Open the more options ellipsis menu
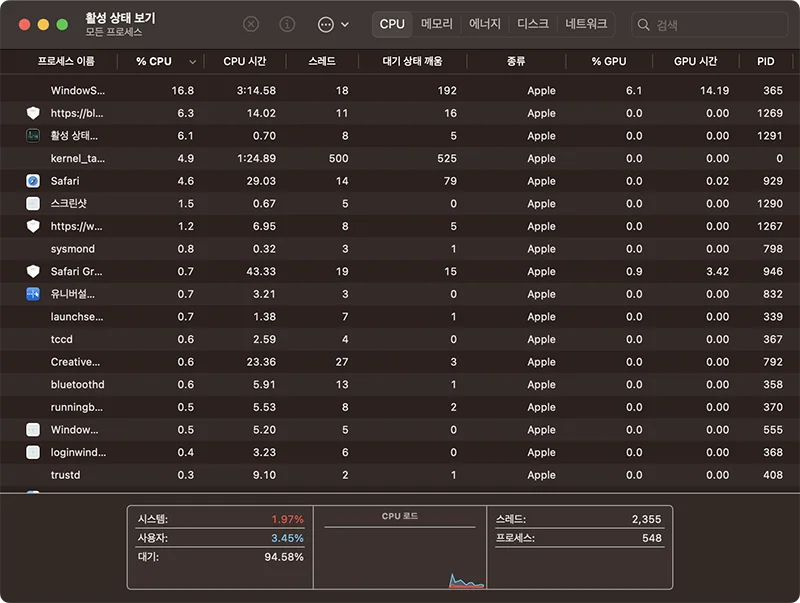Image resolution: width=800 pixels, height=603 pixels. [326, 24]
